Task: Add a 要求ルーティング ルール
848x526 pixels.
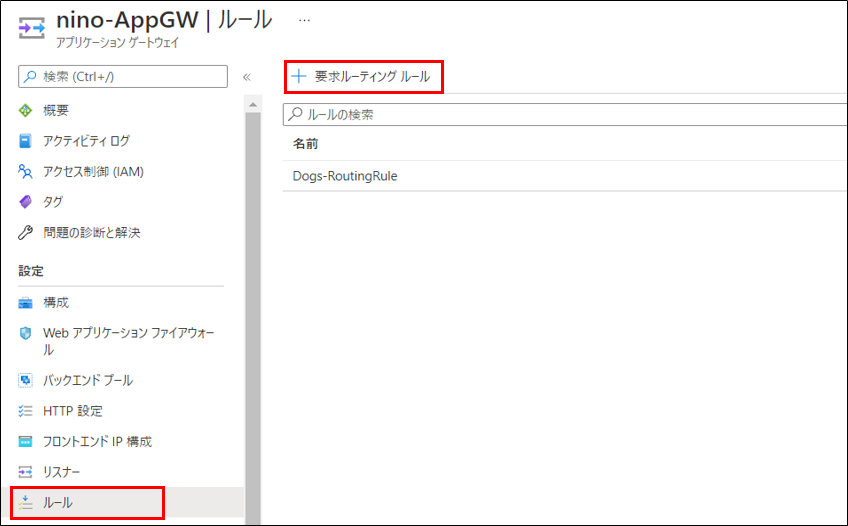Action: coord(364,77)
